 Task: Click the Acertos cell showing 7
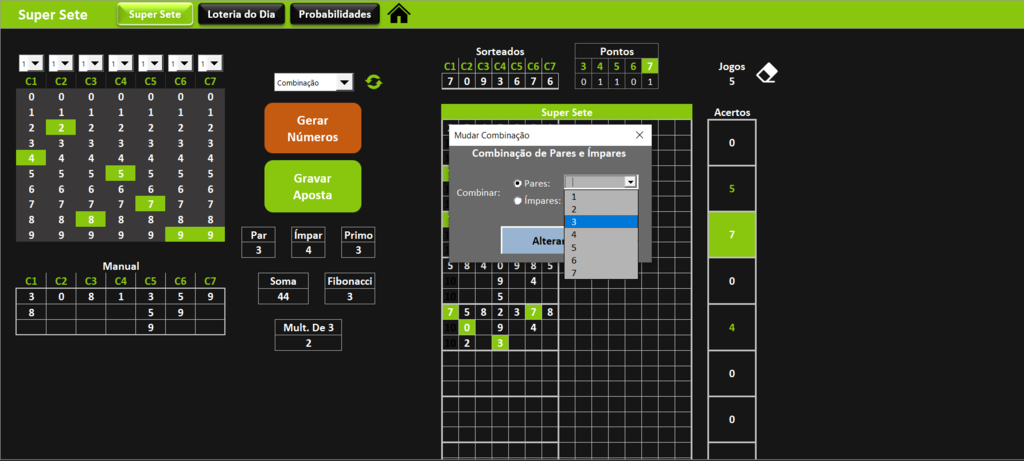coord(731,234)
